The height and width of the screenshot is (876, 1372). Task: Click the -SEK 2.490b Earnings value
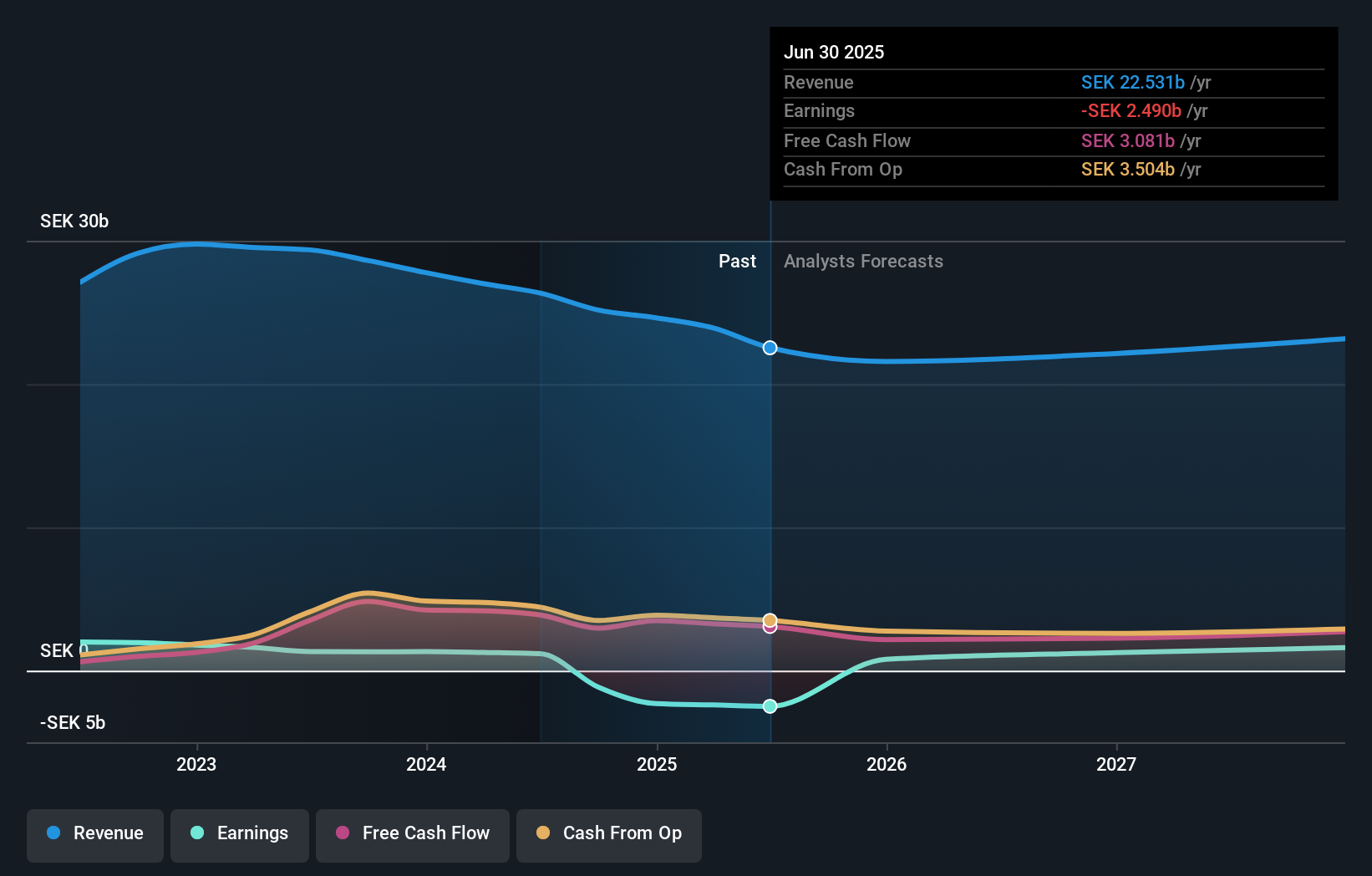[x=1131, y=110]
